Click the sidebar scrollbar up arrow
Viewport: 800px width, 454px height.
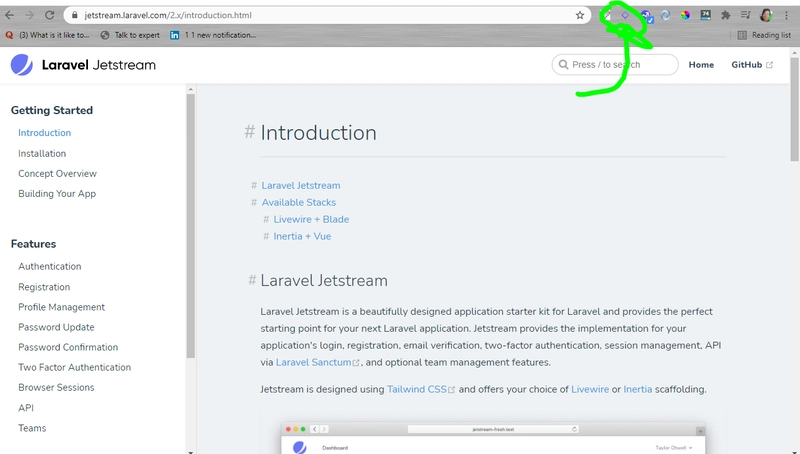[191, 89]
